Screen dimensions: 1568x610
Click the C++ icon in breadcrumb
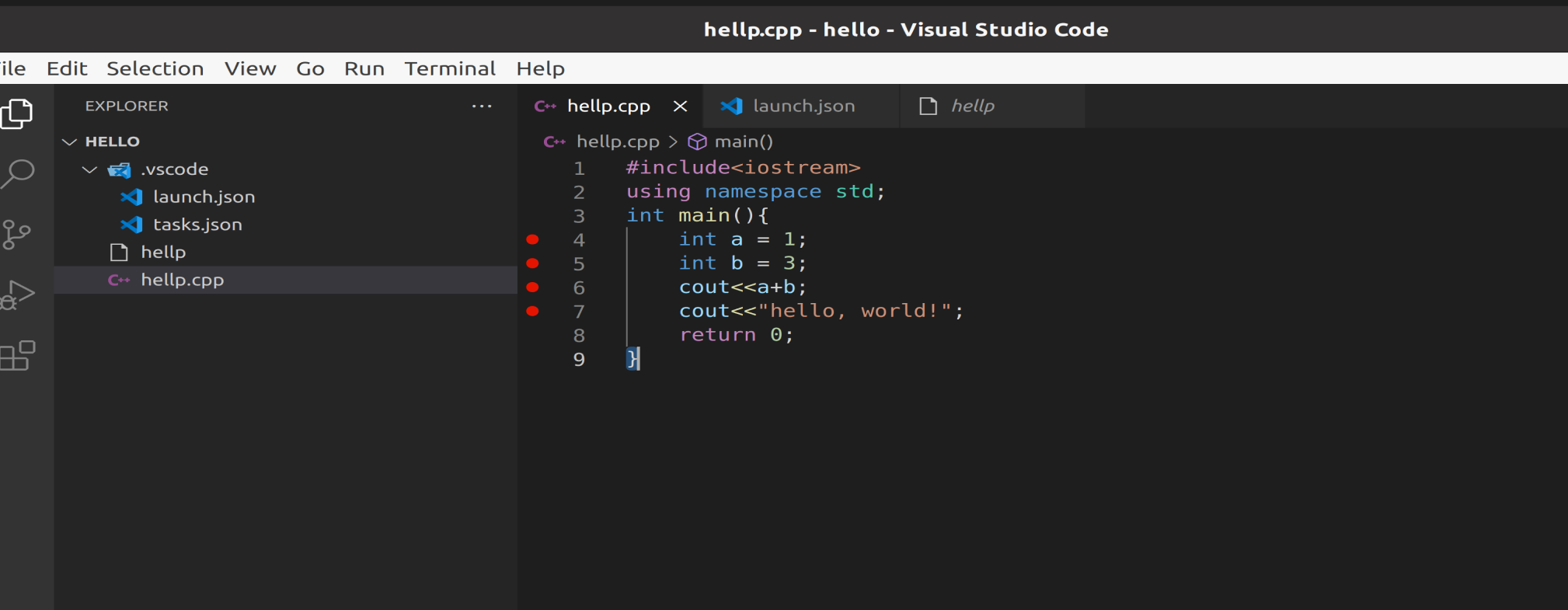click(555, 141)
